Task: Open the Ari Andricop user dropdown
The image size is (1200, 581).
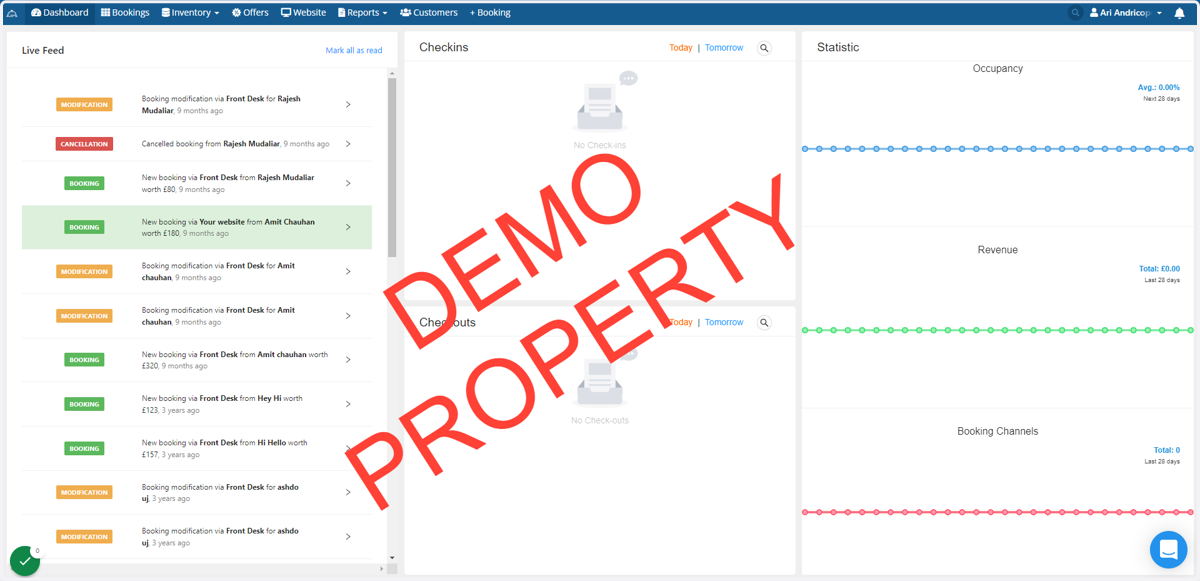Action: click(1126, 13)
